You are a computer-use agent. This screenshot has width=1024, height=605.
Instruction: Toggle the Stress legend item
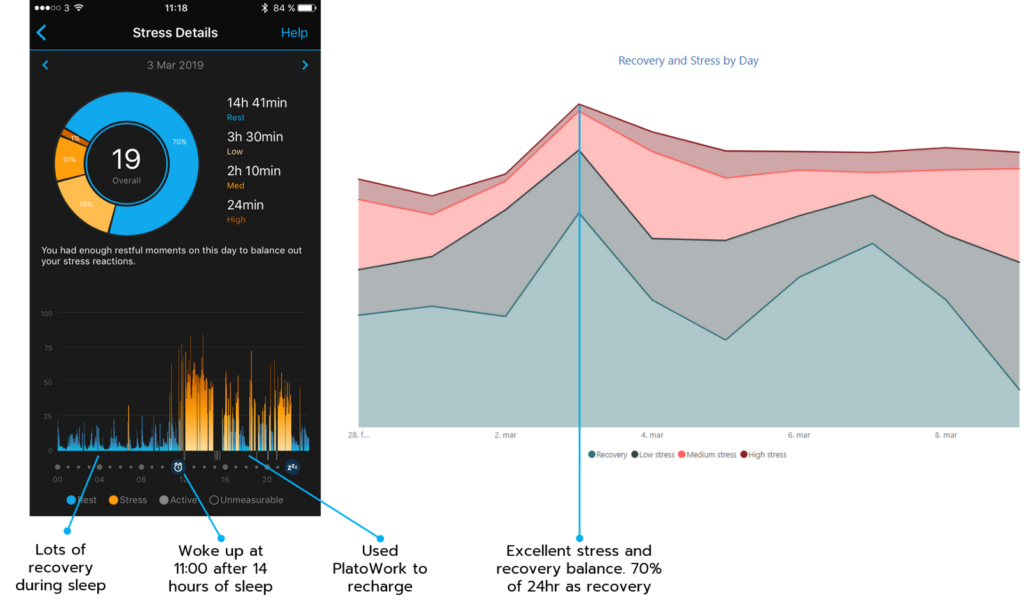[128, 500]
